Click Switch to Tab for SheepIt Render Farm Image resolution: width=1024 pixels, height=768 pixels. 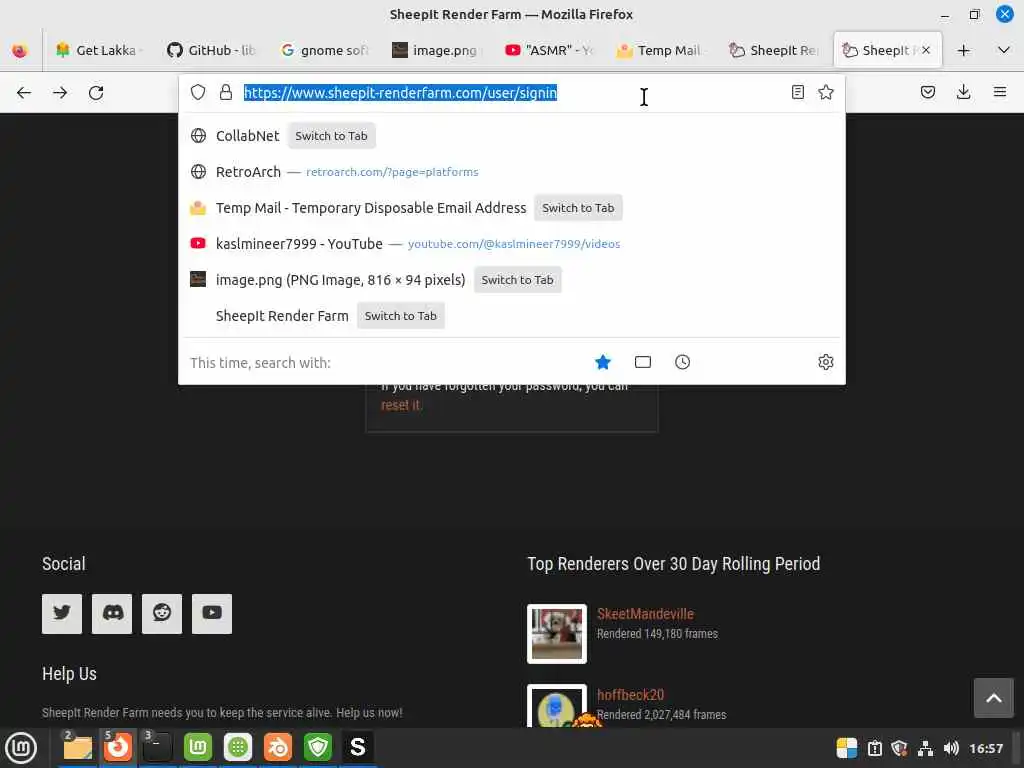(400, 315)
